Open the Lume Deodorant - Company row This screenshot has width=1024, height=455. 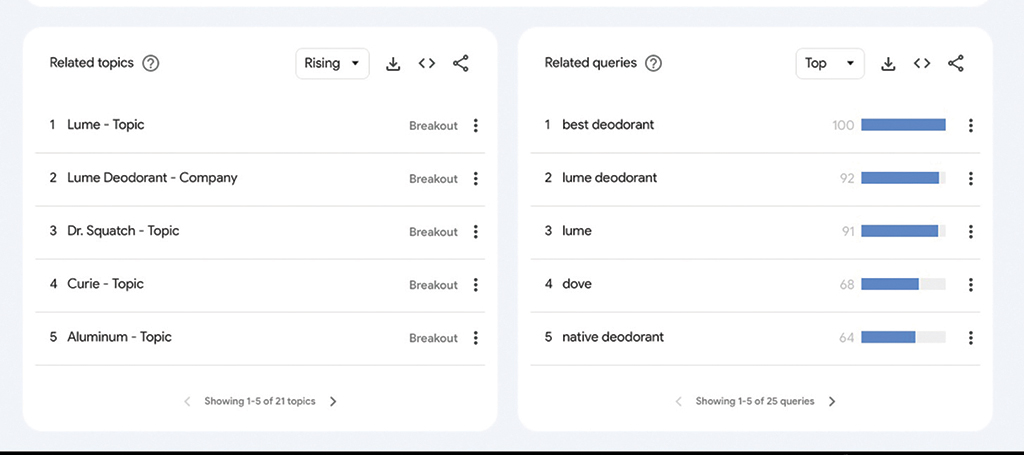pyautogui.click(x=152, y=178)
